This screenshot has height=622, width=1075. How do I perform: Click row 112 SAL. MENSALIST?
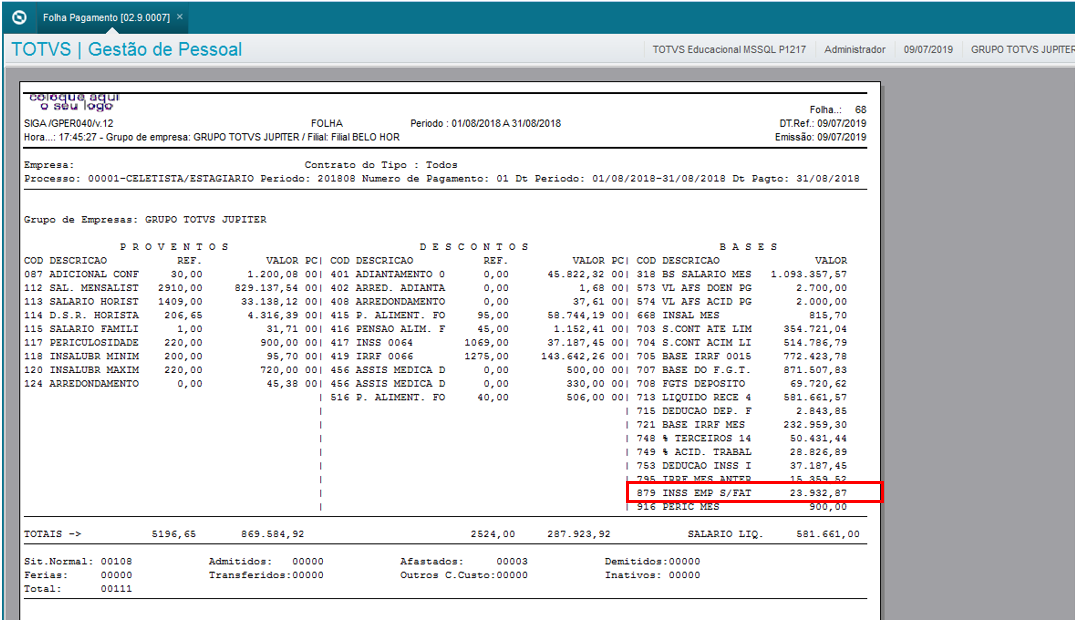click(x=172, y=288)
